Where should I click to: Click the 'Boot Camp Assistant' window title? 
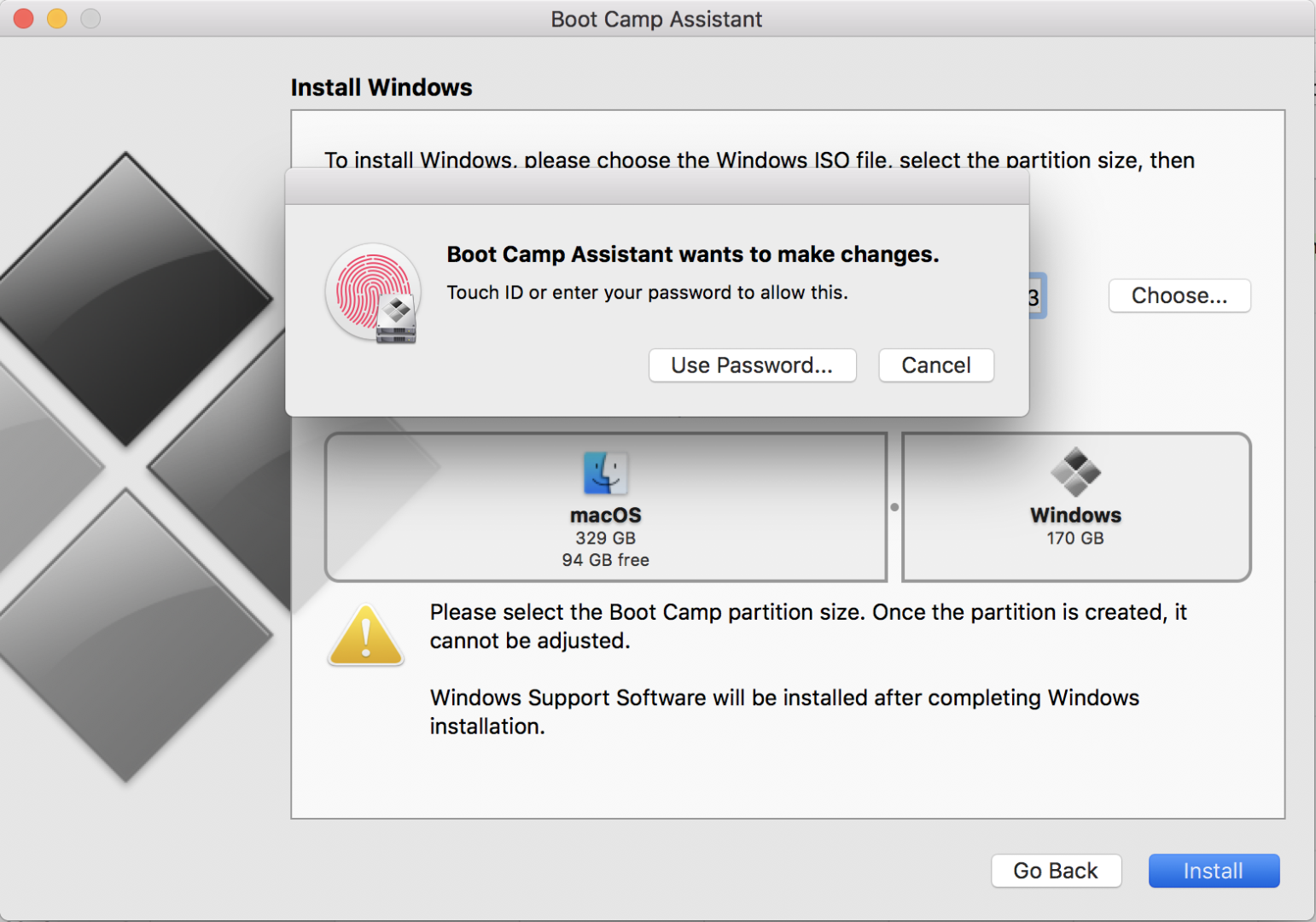656,19
